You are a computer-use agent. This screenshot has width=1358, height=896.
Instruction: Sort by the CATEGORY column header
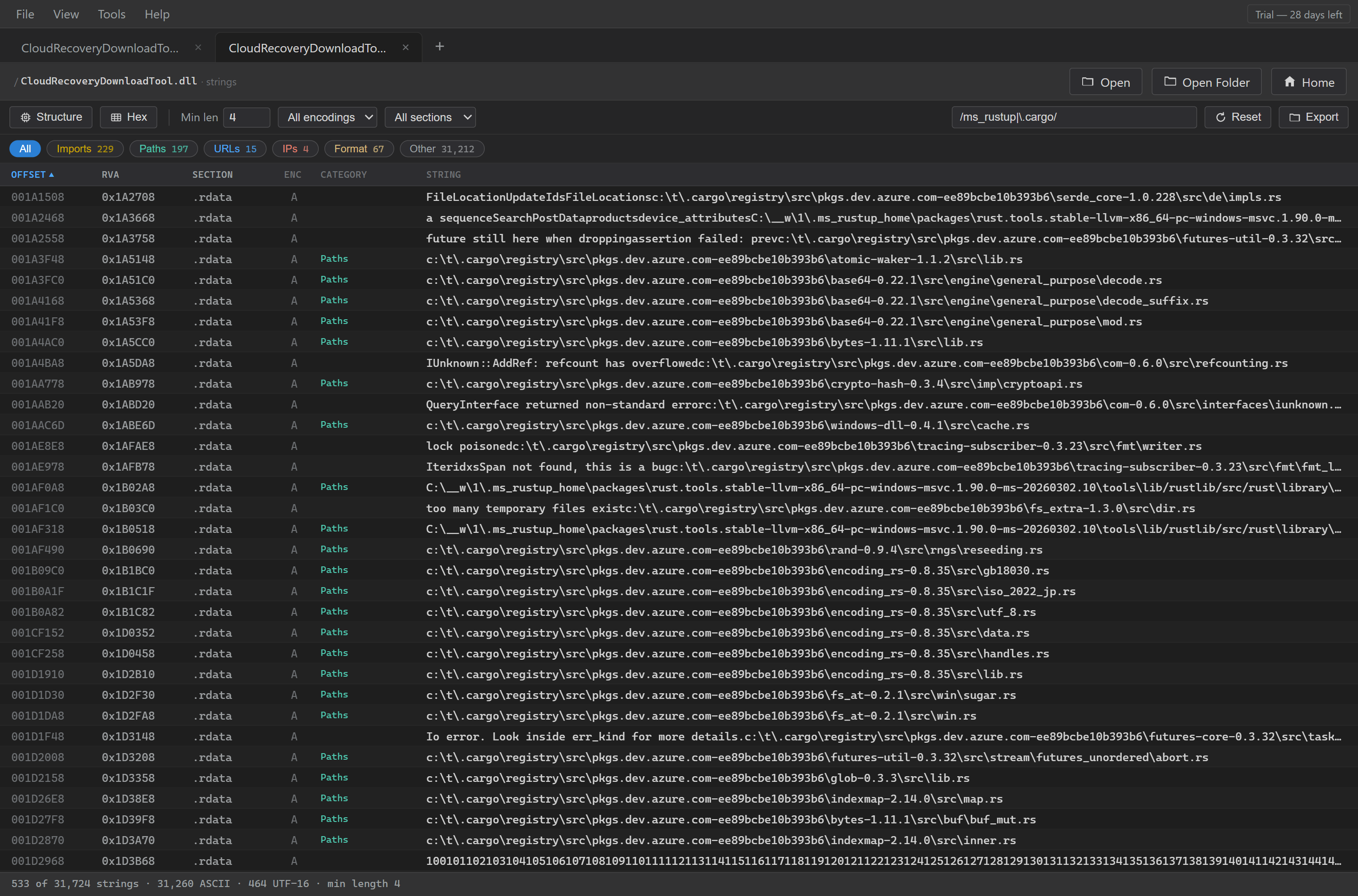click(343, 175)
